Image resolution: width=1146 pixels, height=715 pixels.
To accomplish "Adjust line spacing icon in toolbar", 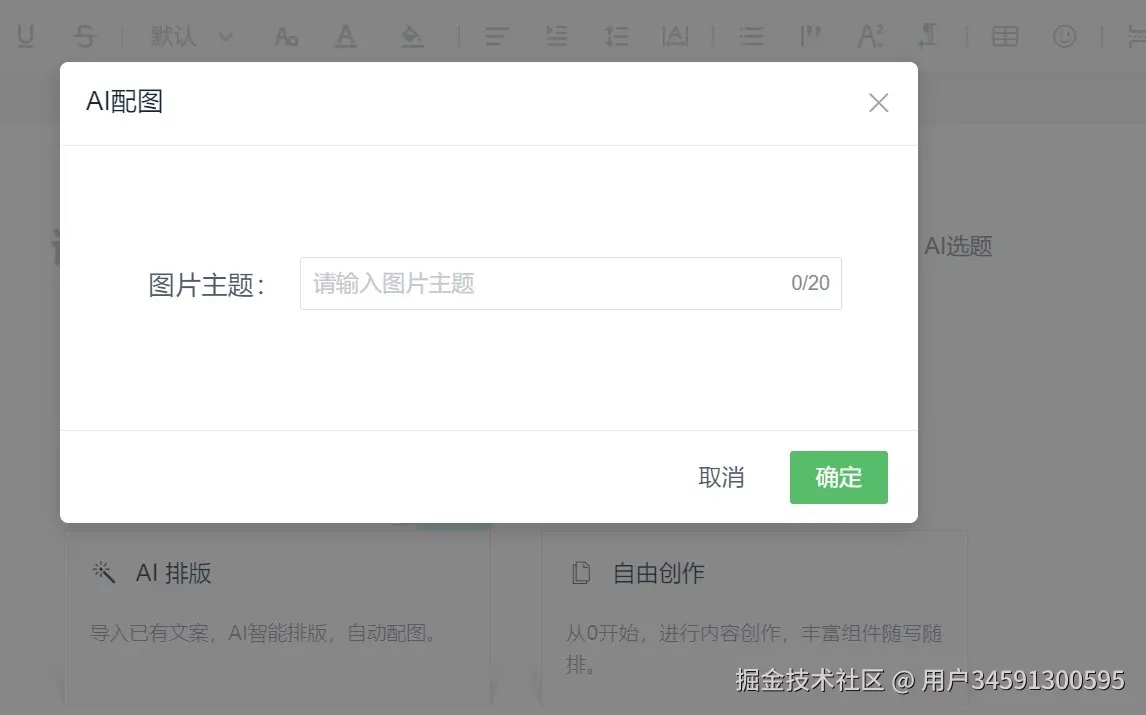I will (x=617, y=36).
